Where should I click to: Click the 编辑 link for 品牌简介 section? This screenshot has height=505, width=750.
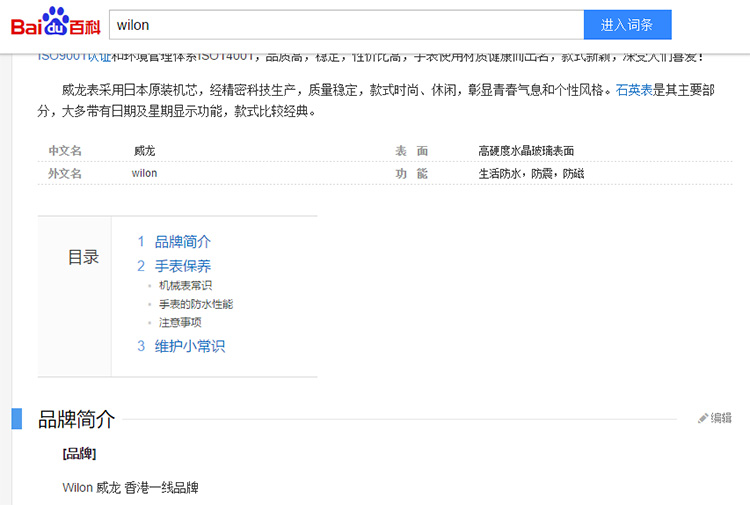tap(721, 418)
